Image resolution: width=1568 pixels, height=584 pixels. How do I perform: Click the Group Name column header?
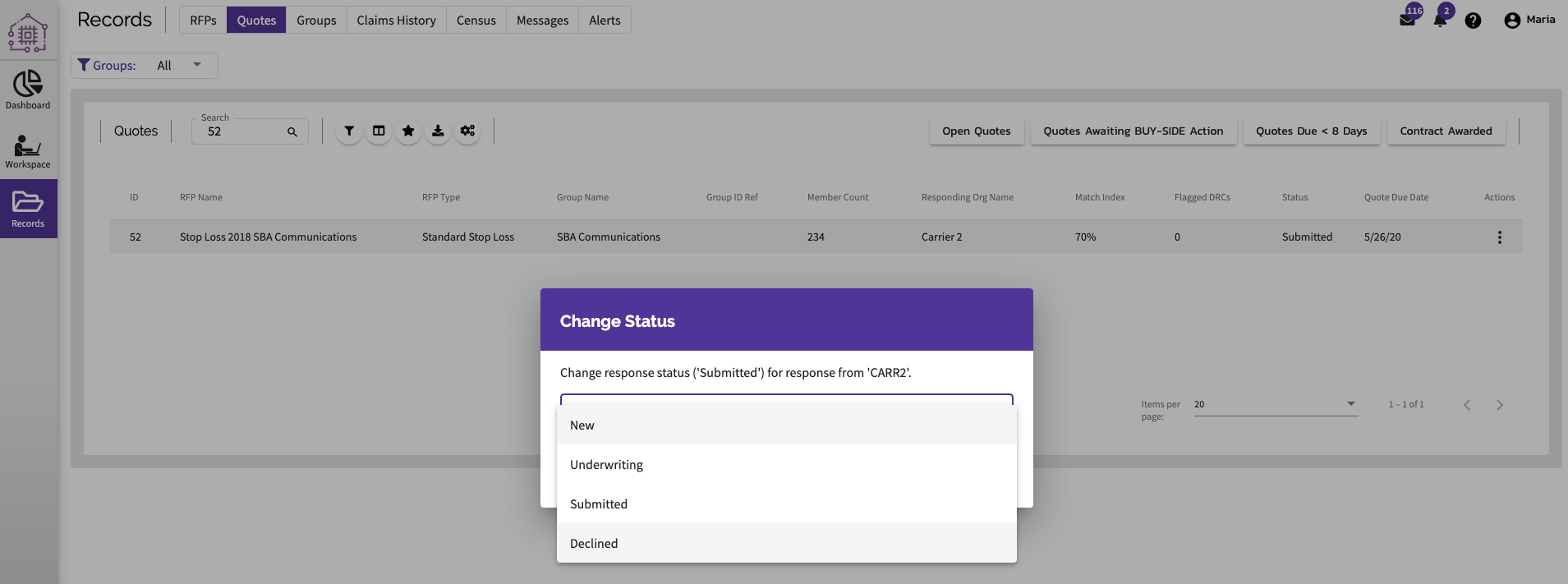[x=582, y=197]
